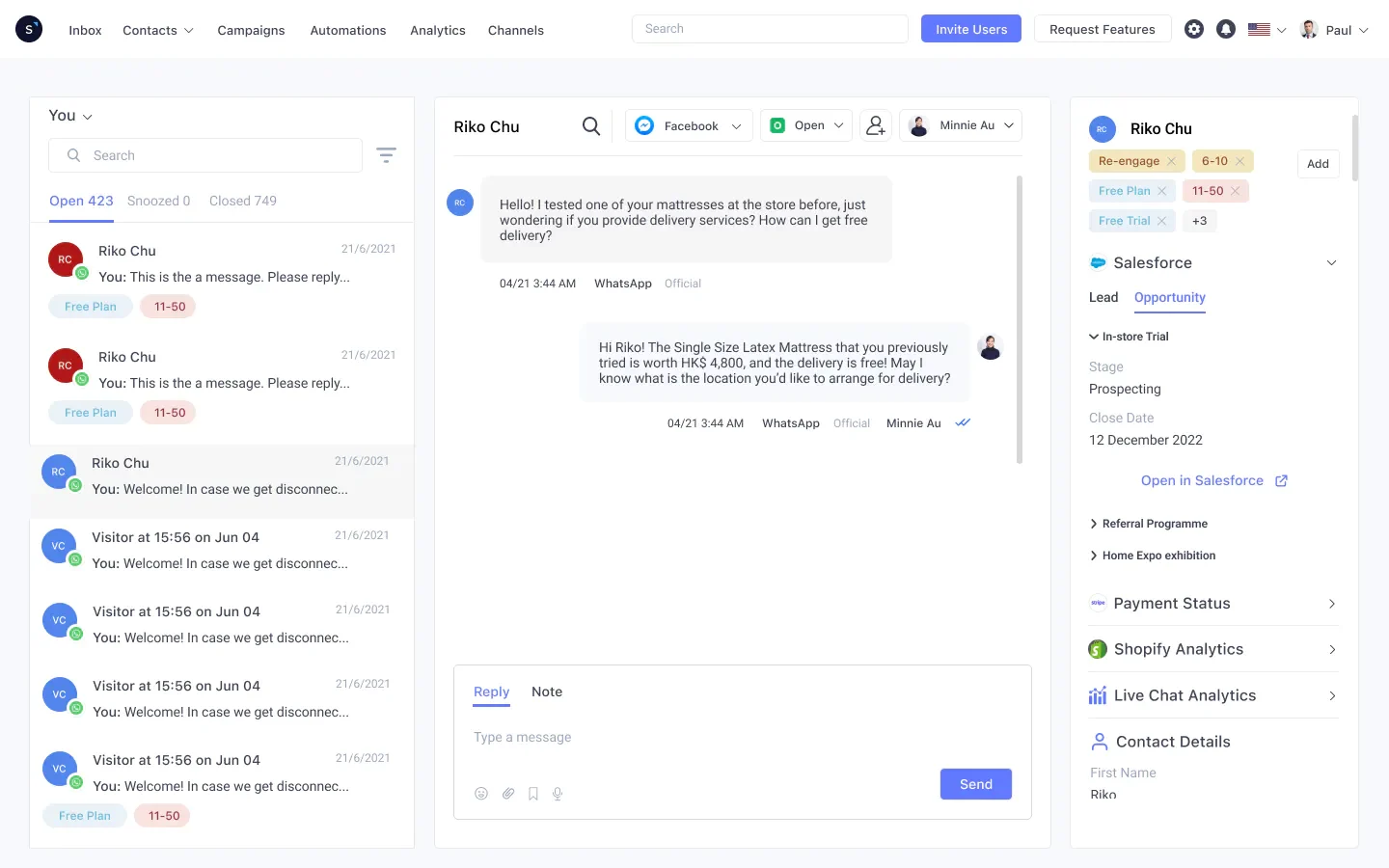Open the Automations menu
Screen dimensions: 1389x868
pos(348,30)
